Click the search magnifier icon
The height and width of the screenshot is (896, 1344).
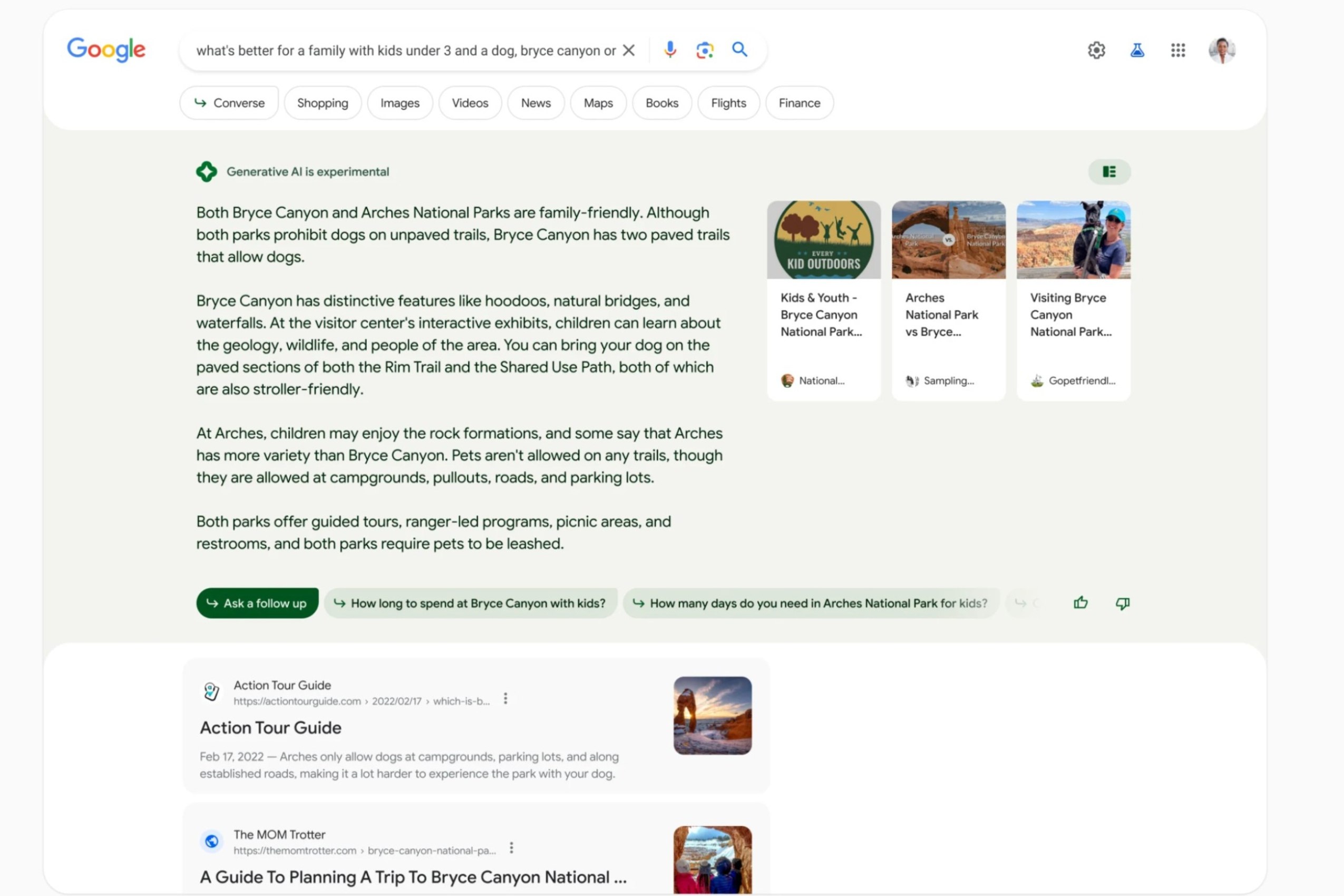(740, 50)
